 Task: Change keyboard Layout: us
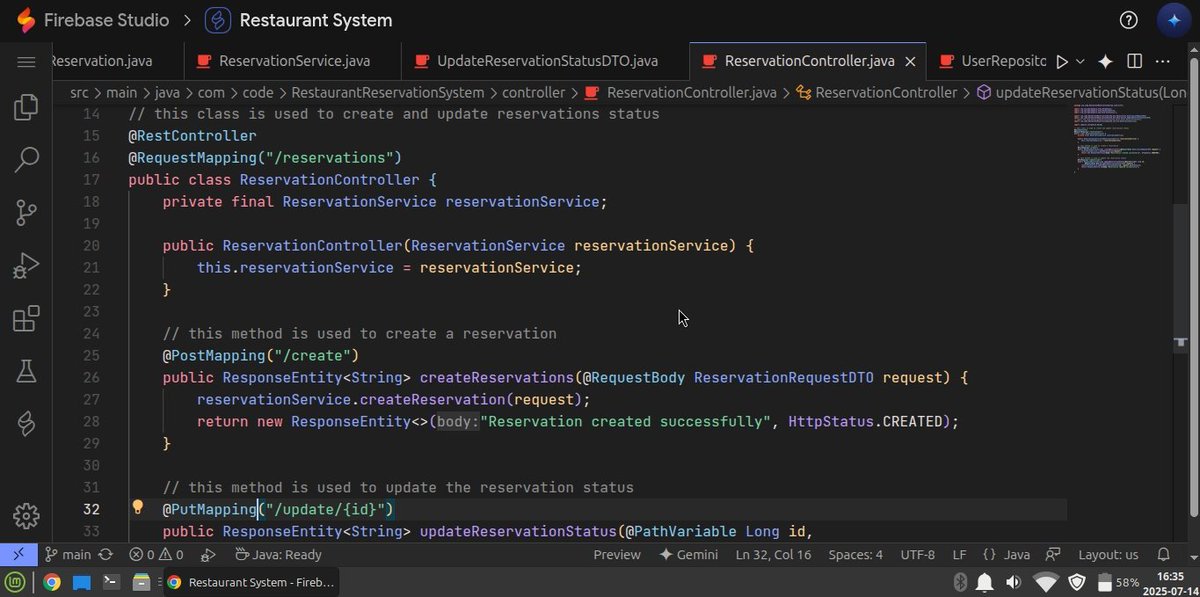[1108, 554]
